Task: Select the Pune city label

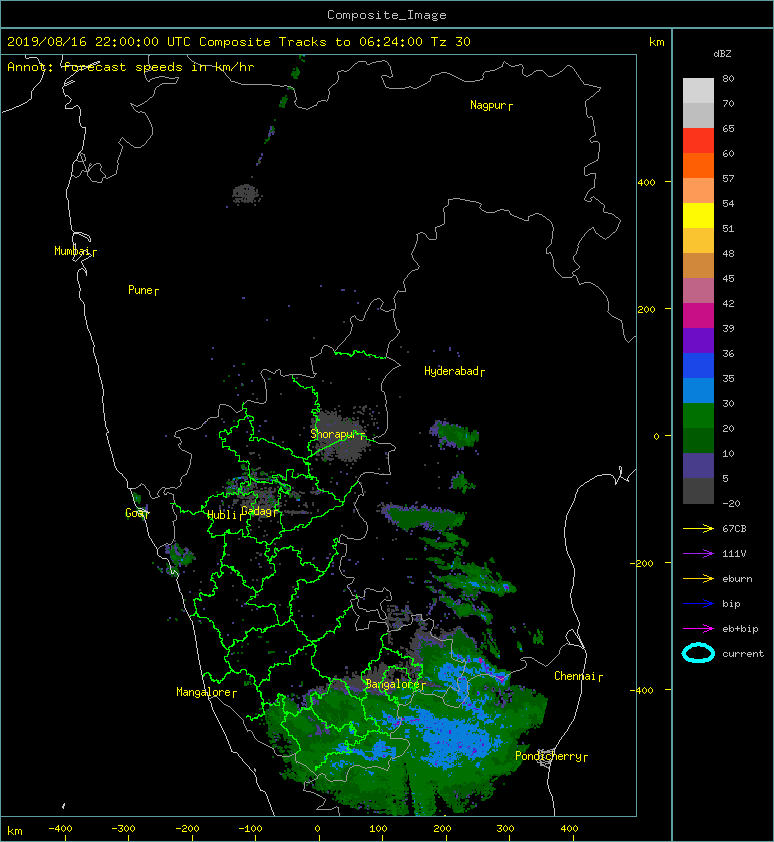Action: pyautogui.click(x=141, y=290)
